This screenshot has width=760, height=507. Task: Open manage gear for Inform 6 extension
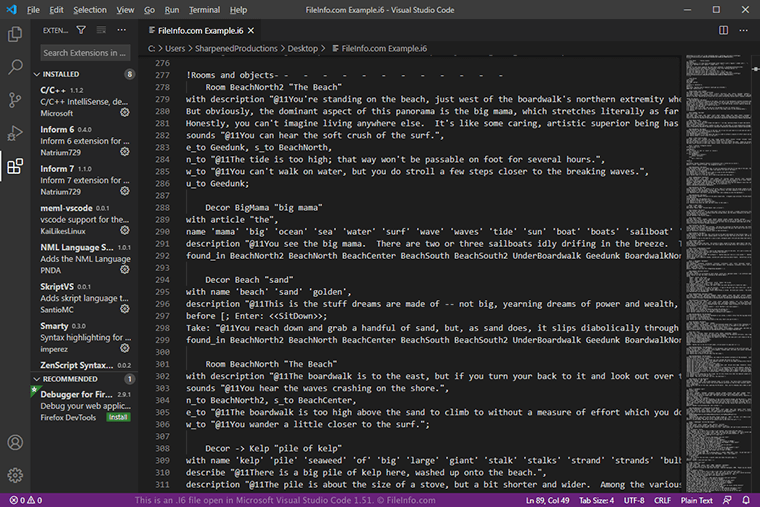(125, 153)
